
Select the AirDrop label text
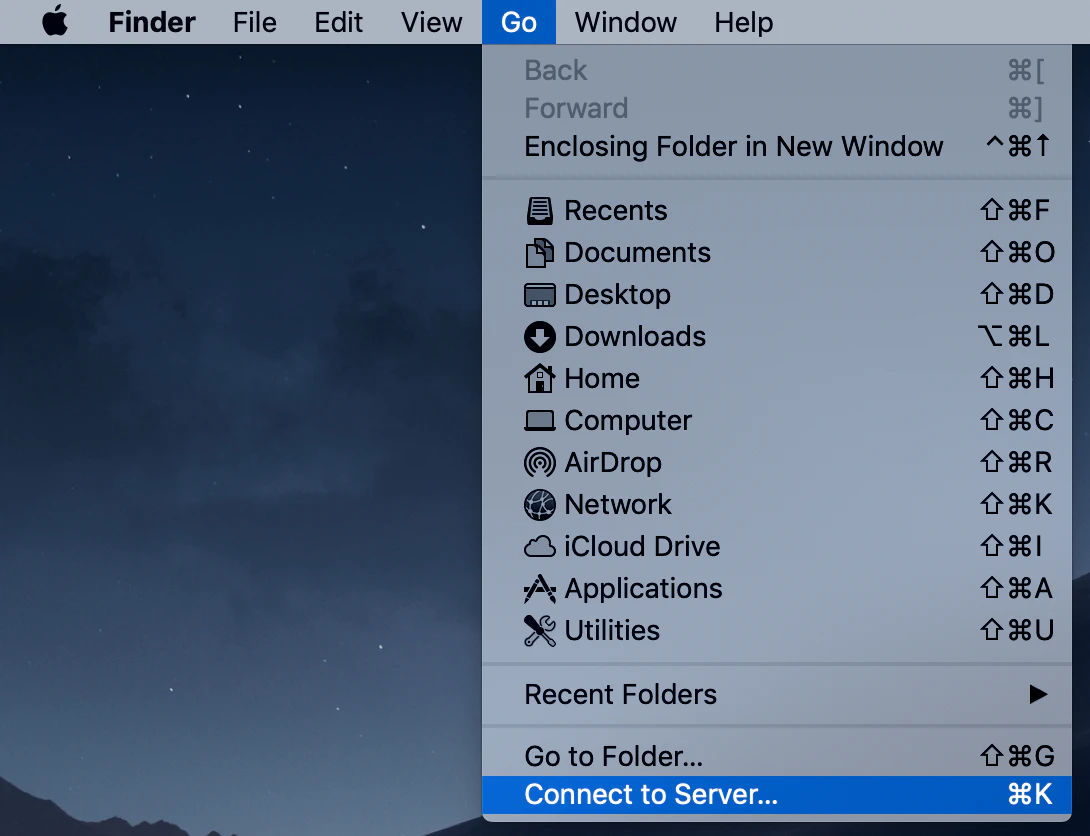point(613,463)
